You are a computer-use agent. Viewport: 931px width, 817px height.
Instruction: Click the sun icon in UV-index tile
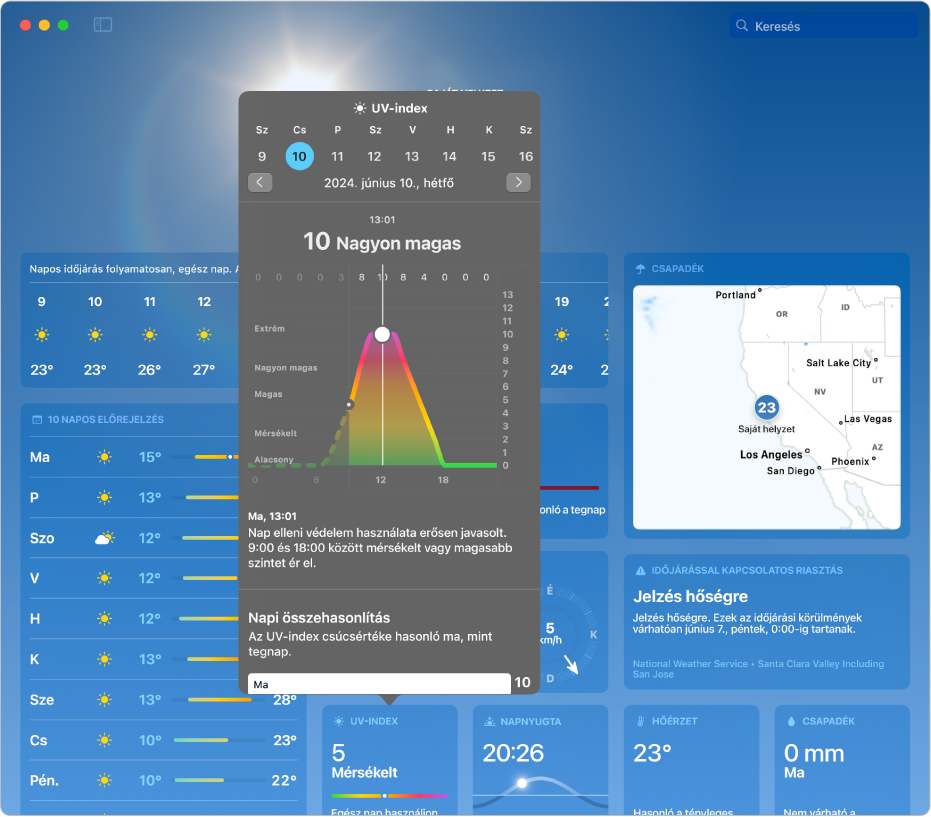338,722
